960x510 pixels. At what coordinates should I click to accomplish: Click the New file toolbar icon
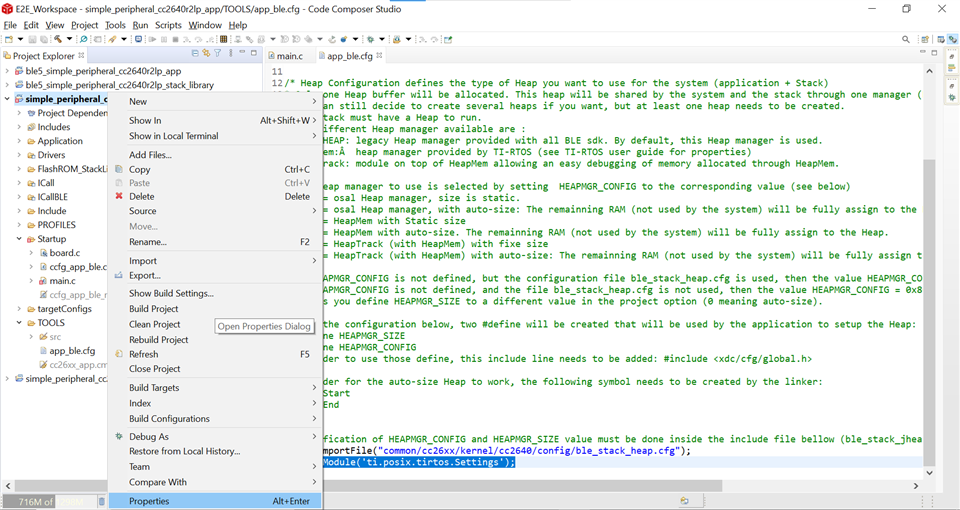click(x=9, y=39)
